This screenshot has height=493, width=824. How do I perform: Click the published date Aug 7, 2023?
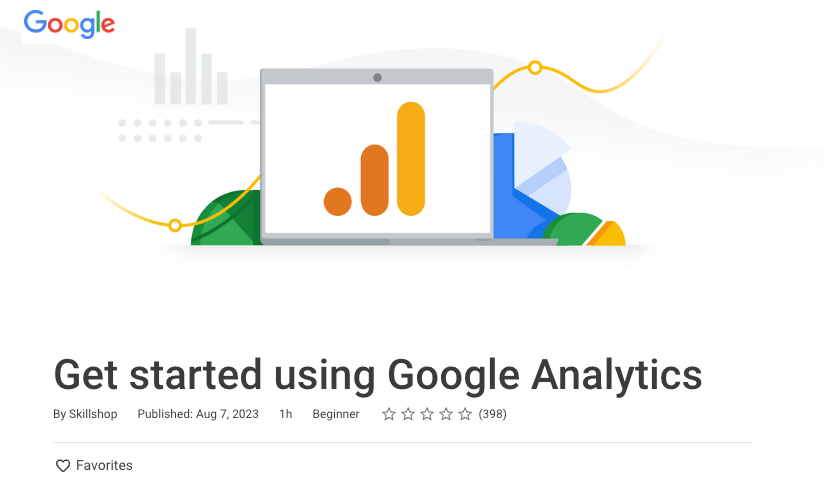point(198,414)
